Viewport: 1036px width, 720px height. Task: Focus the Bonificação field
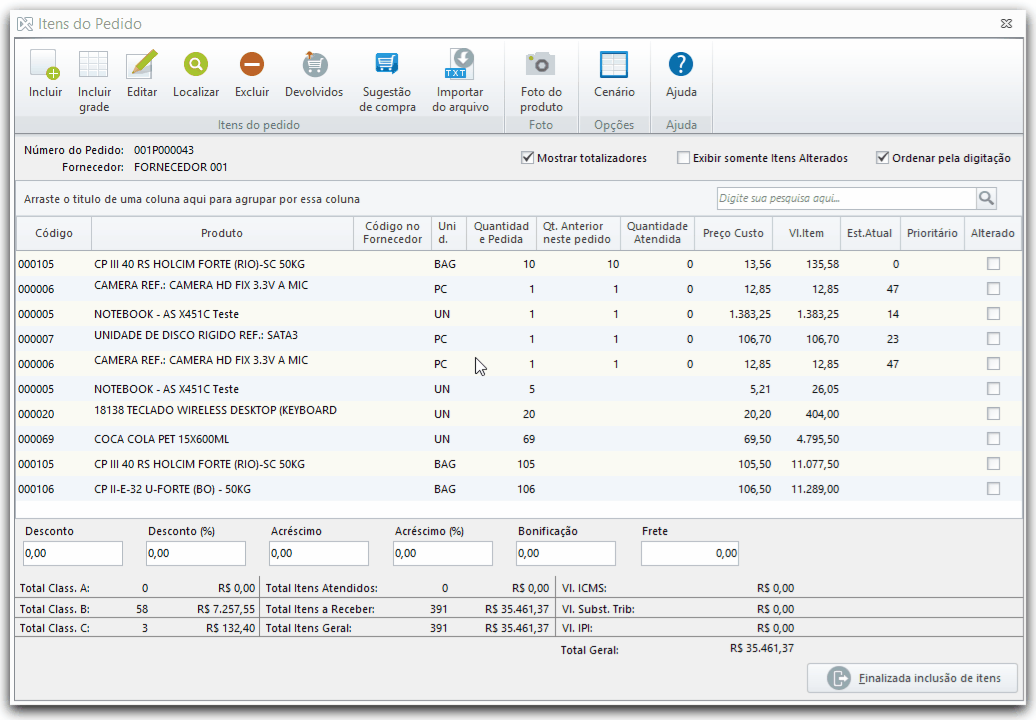pos(566,554)
